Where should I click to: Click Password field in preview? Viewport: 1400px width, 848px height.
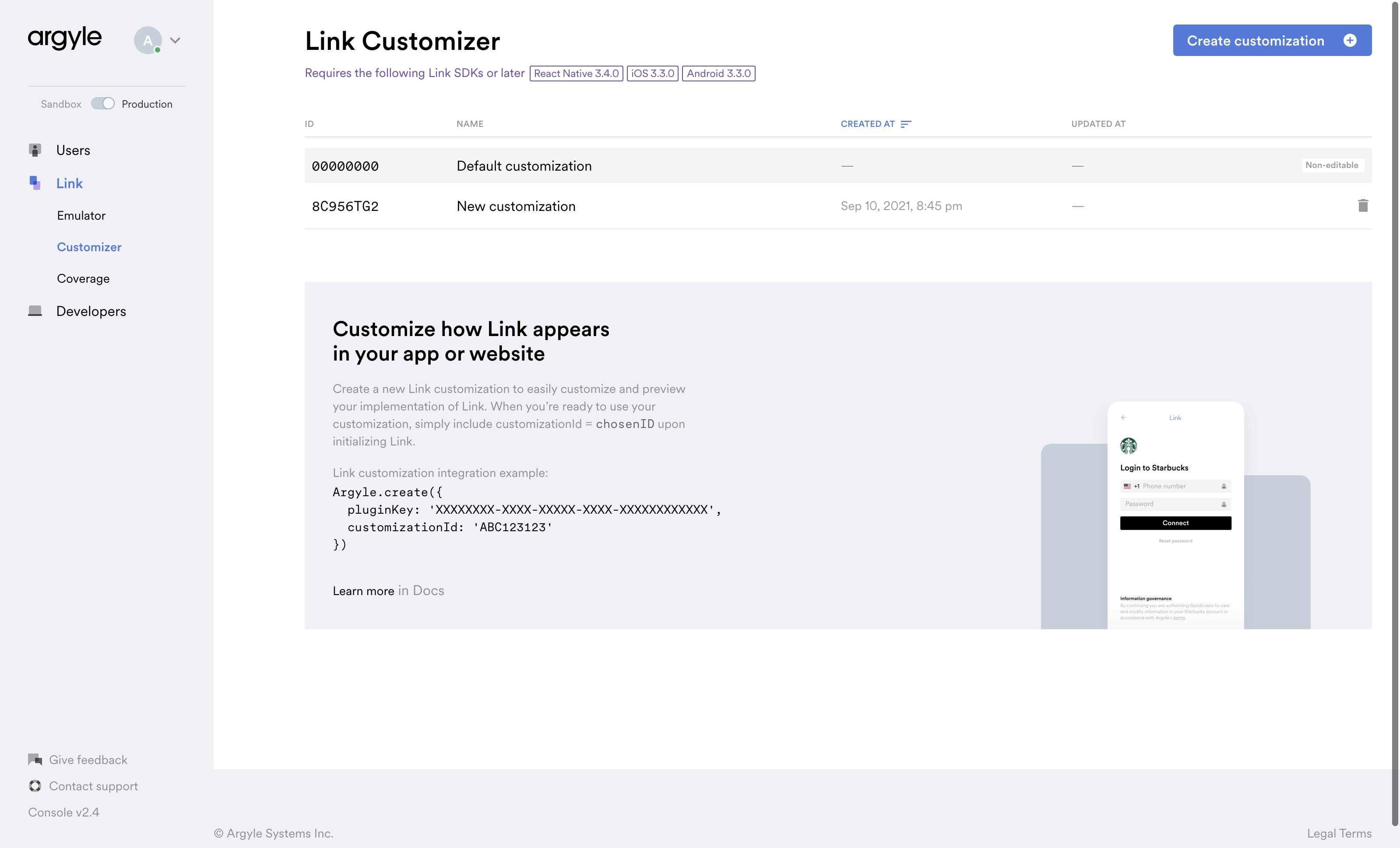[1175, 504]
